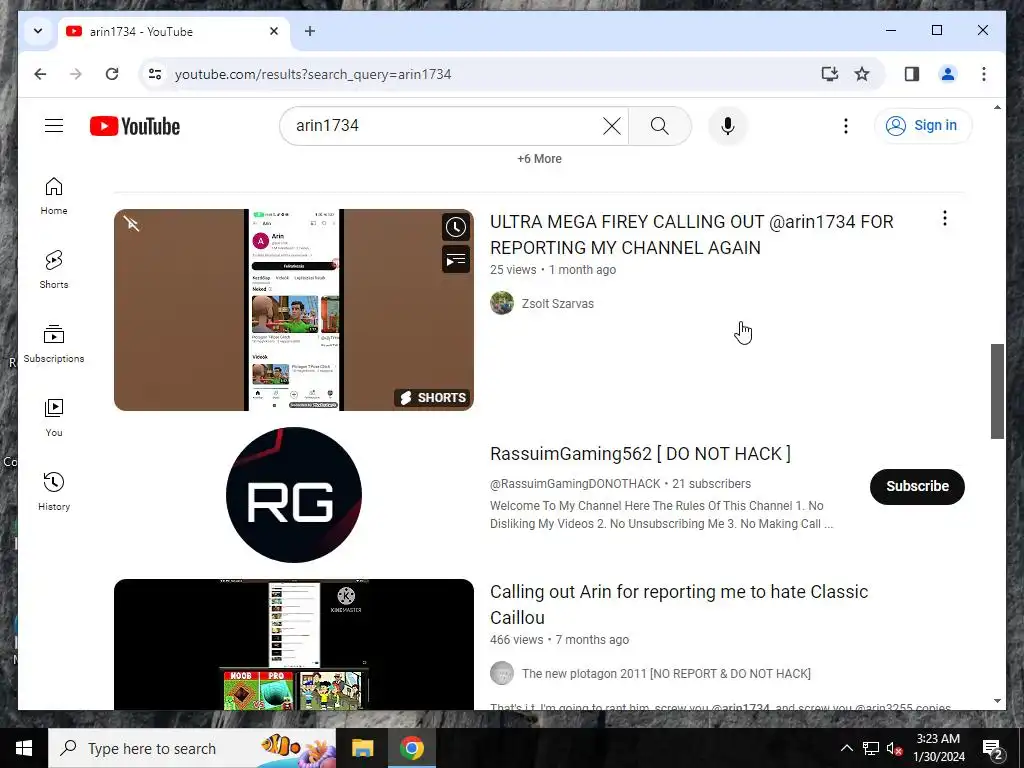Add ULTRA MEGA FIREY video to Watch later
The image size is (1024, 768).
coord(456,227)
